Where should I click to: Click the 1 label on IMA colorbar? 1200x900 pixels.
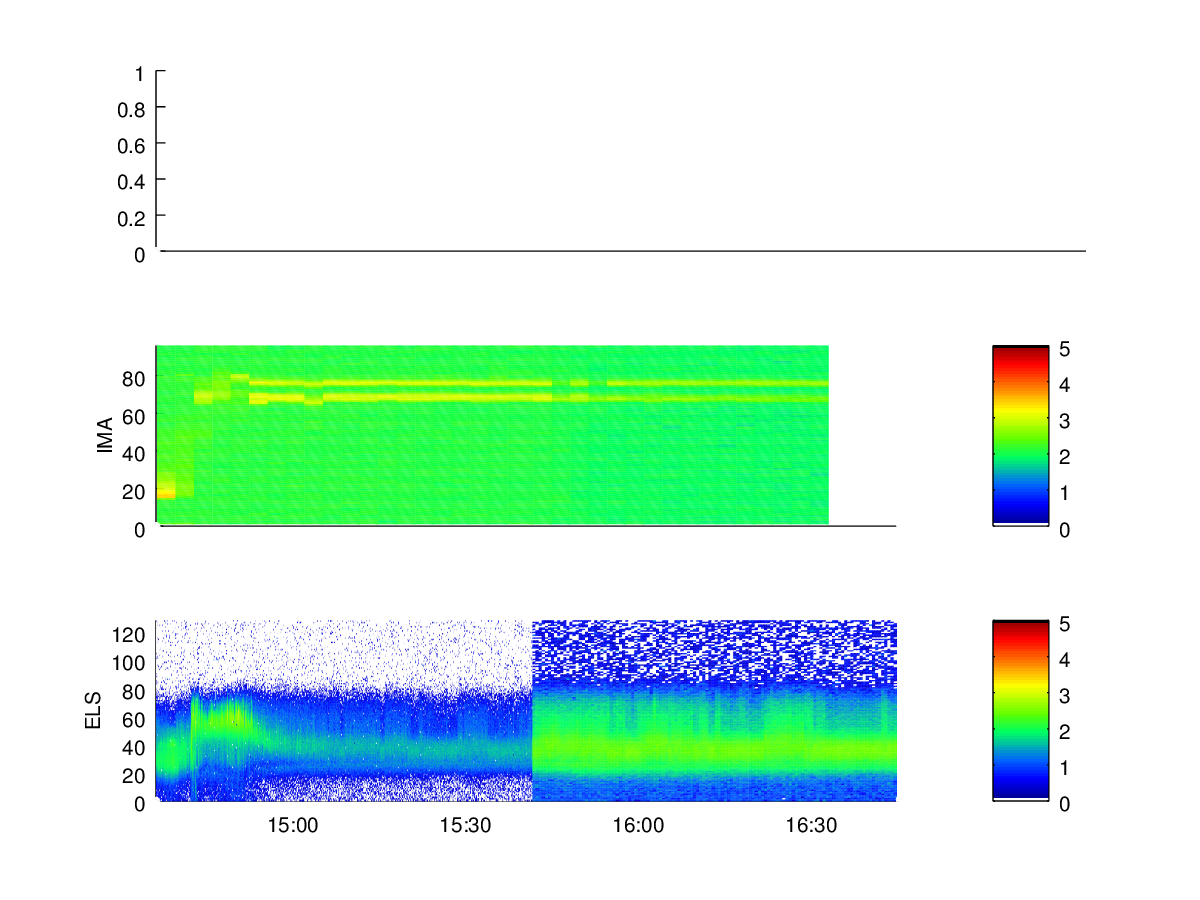(x=1065, y=493)
